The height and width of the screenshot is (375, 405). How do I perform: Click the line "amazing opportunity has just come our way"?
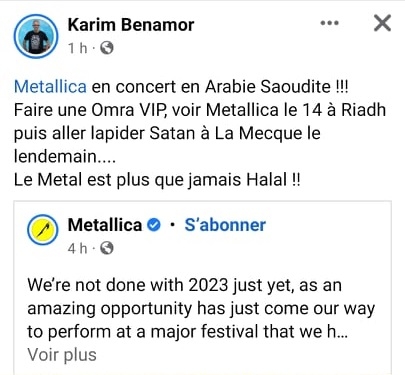pyautogui.click(x=201, y=309)
